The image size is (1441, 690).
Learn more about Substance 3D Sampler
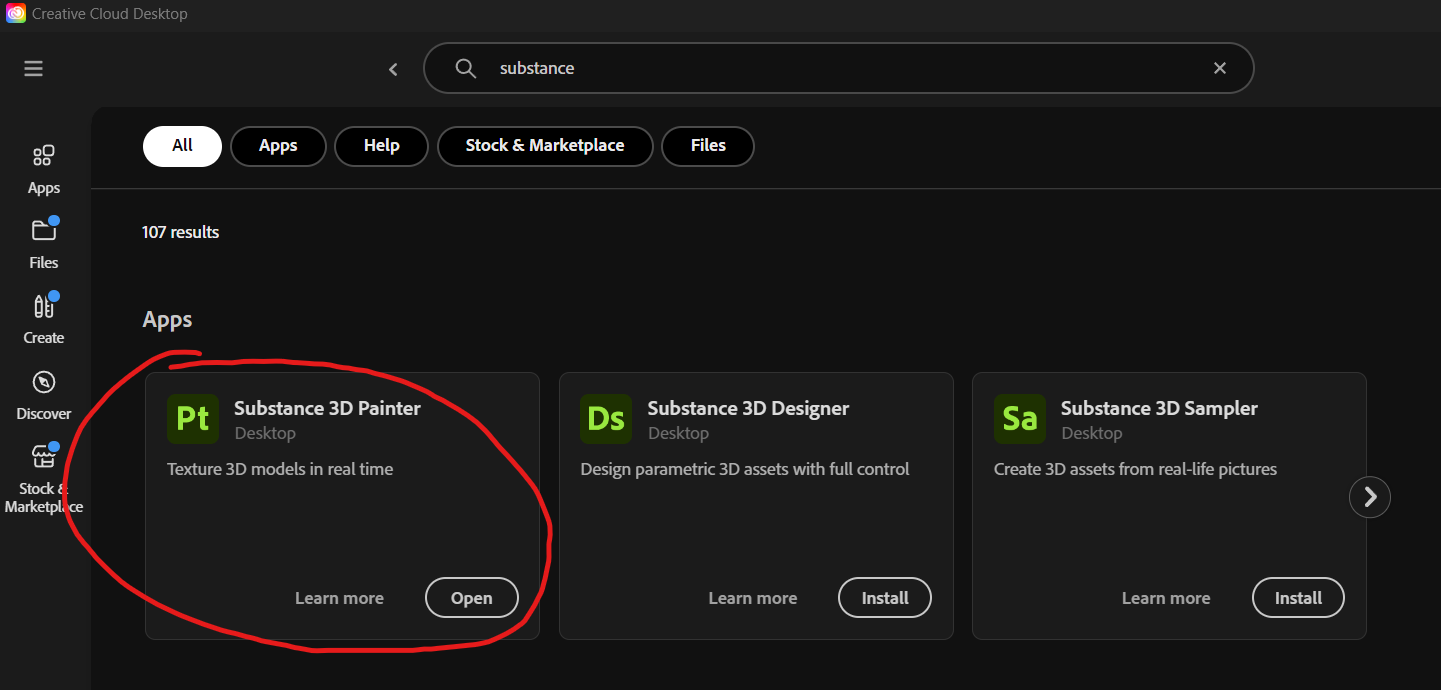click(1166, 598)
